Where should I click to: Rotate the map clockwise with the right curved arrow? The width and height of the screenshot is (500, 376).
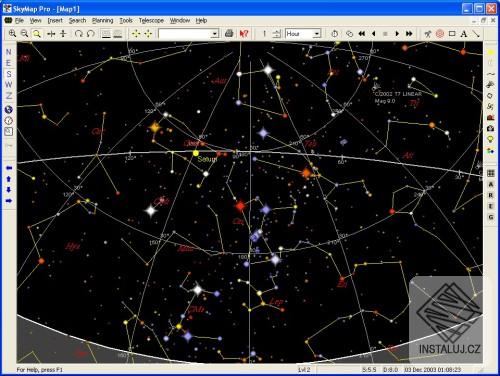point(91,34)
